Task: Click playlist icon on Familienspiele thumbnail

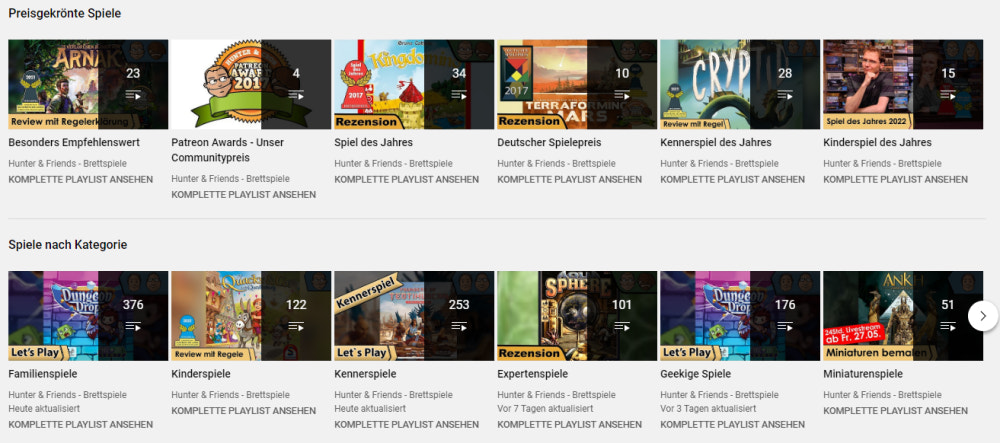Action: pyautogui.click(x=133, y=326)
